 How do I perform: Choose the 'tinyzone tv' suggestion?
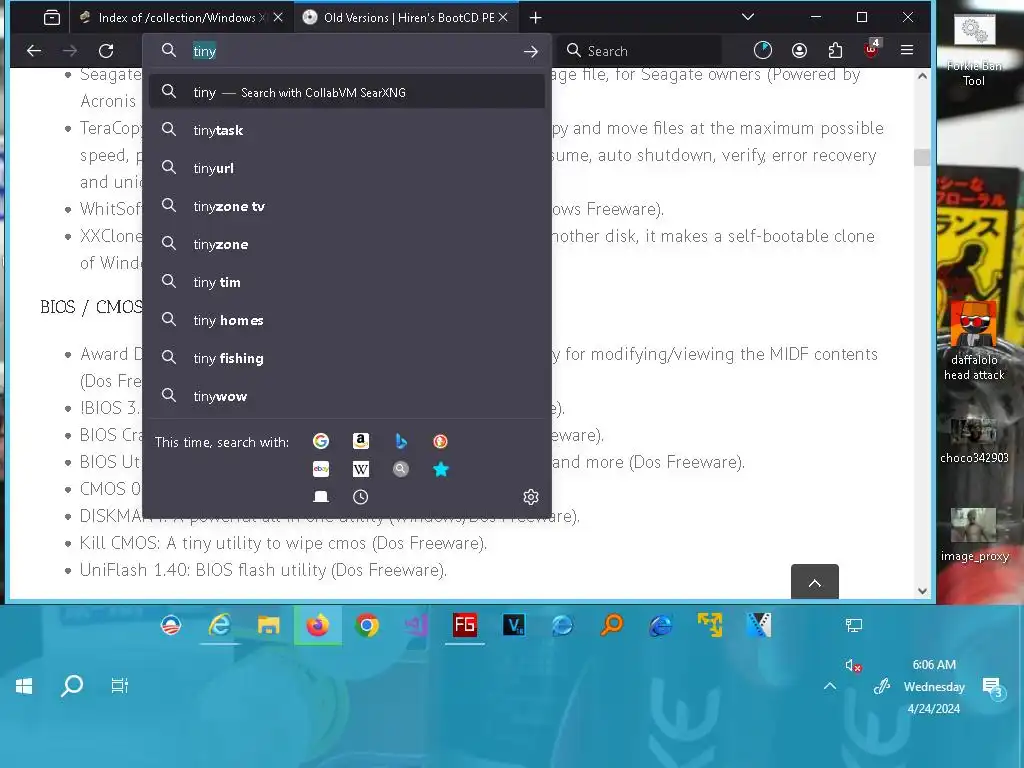pyautogui.click(x=347, y=206)
